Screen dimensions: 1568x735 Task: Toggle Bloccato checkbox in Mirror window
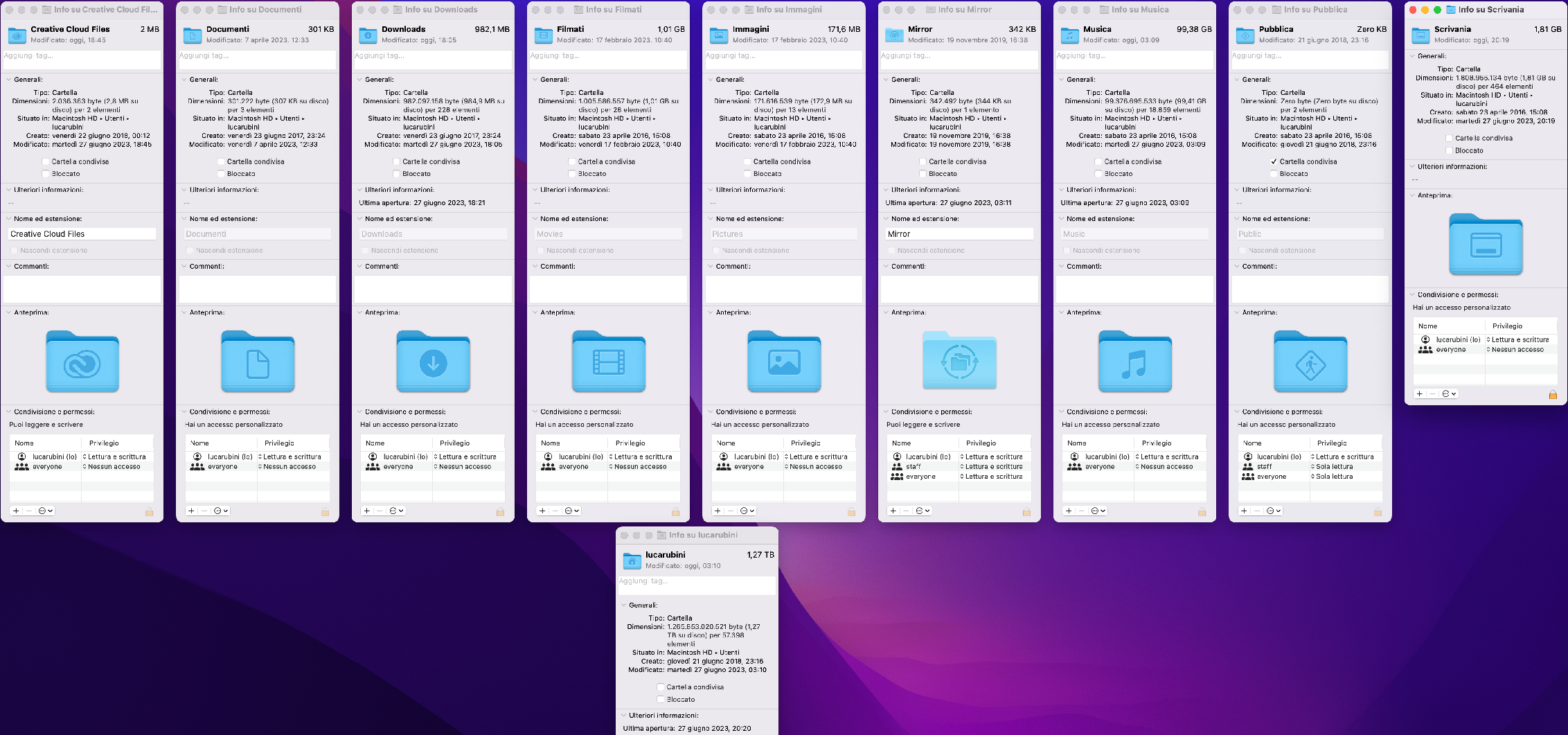[923, 174]
